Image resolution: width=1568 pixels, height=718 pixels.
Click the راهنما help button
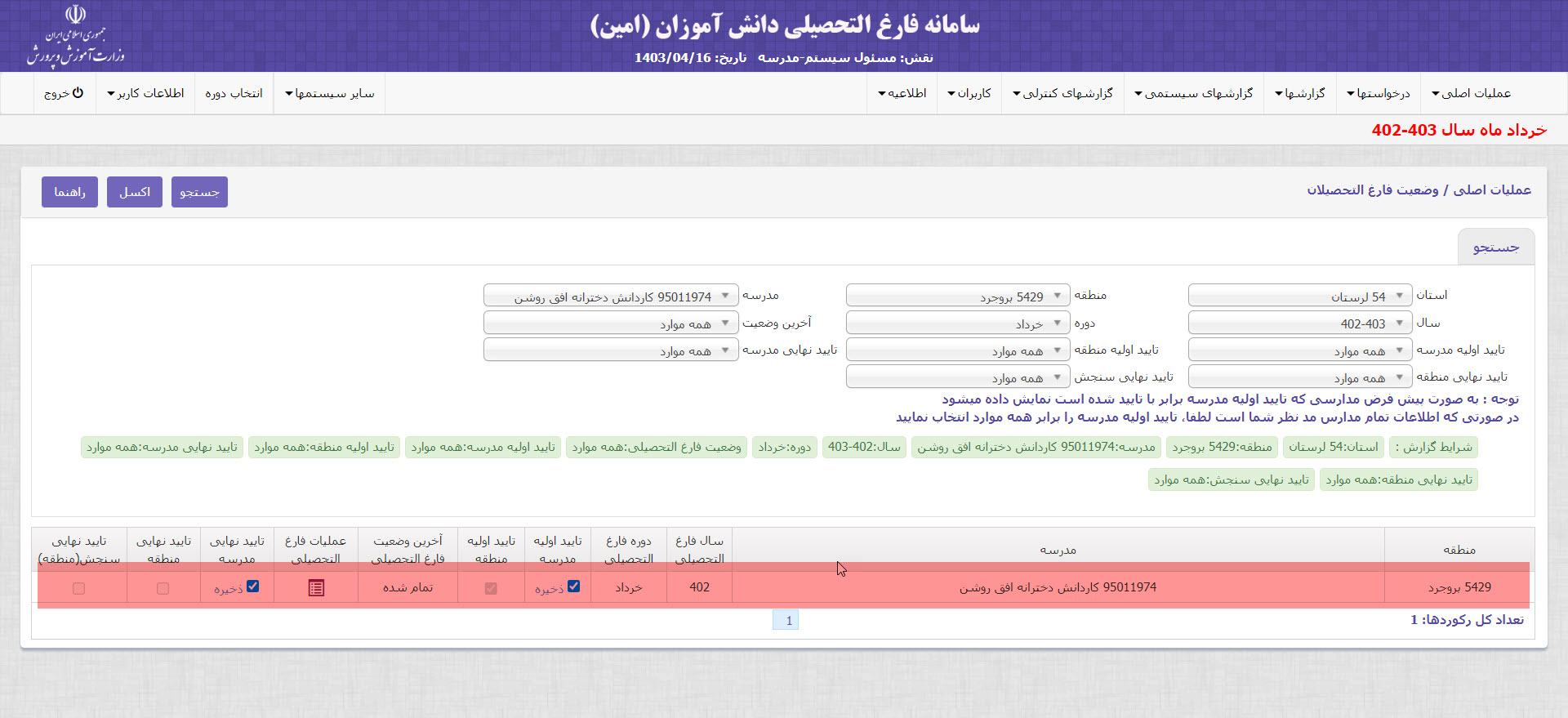click(x=69, y=192)
